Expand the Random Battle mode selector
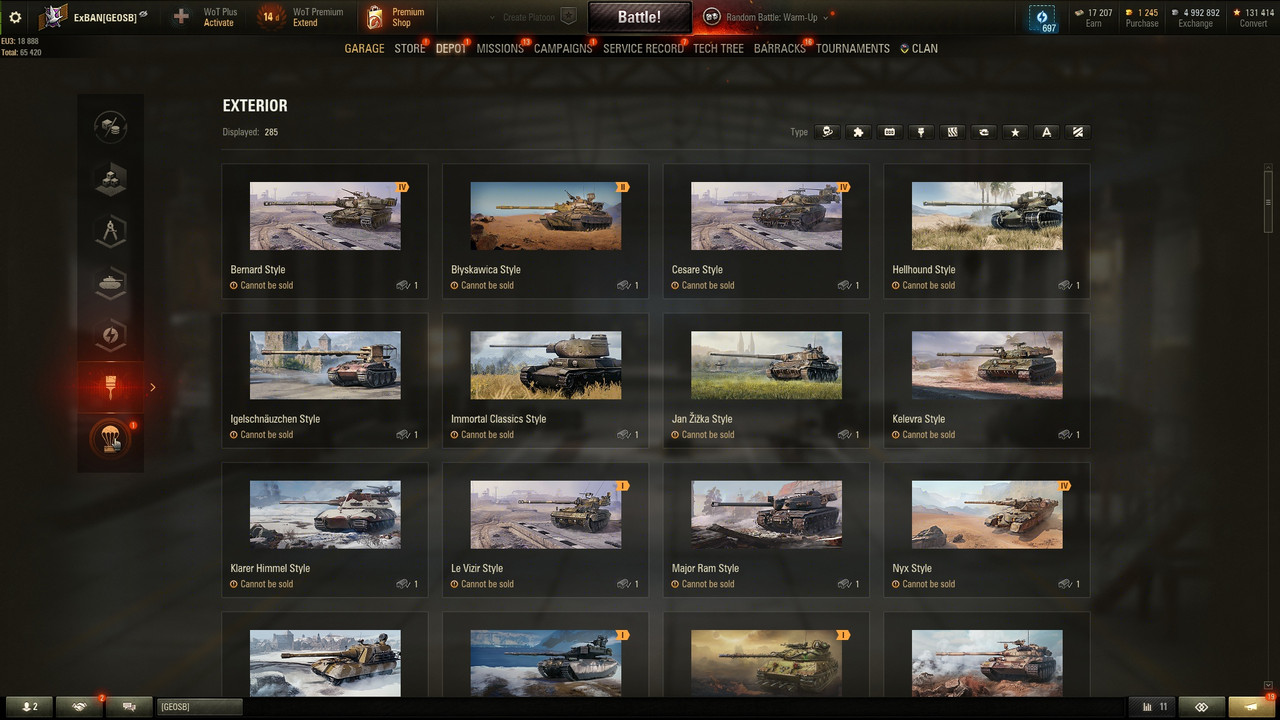This screenshot has width=1280, height=720. (768, 17)
